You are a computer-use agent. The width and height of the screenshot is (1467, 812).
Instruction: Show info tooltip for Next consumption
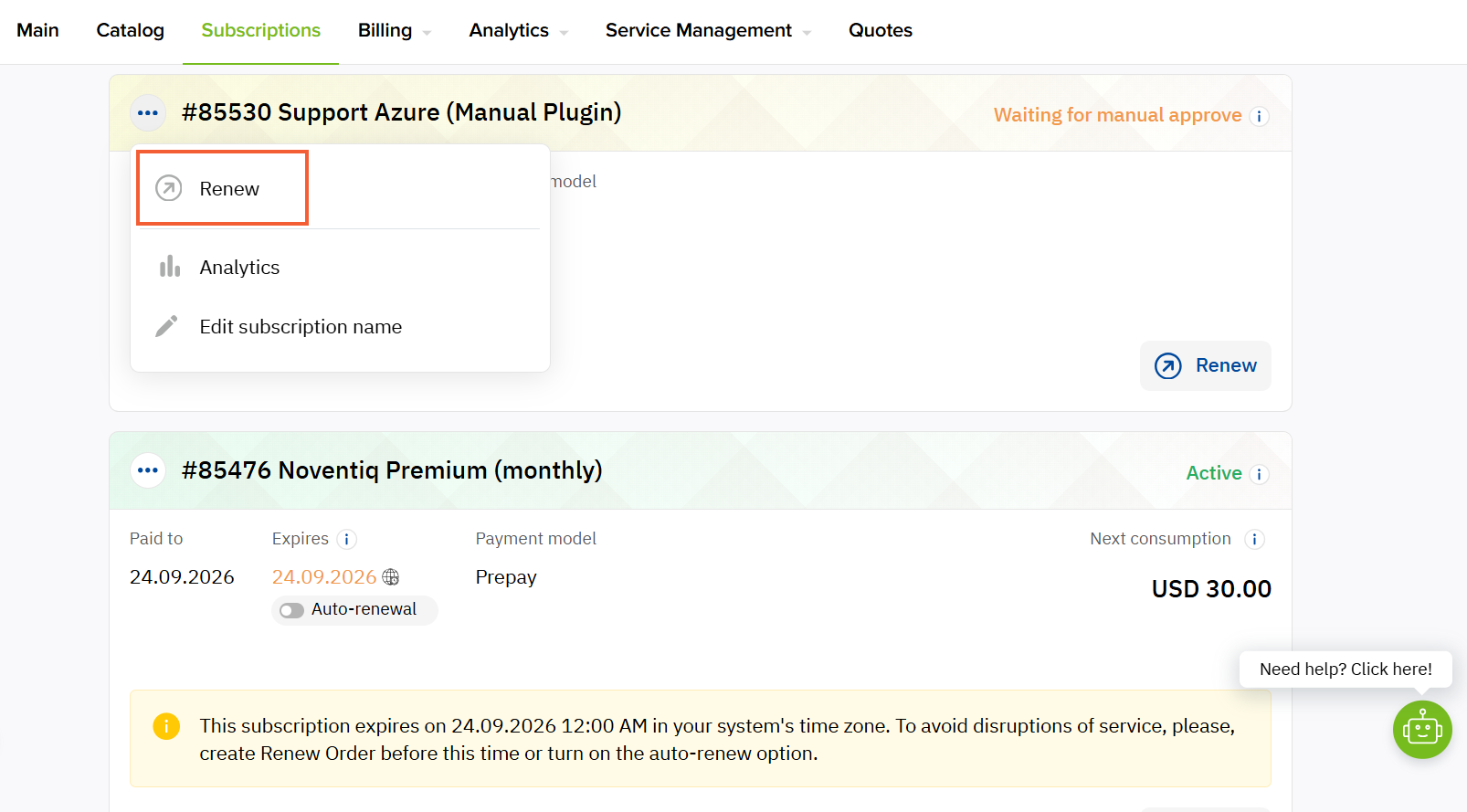(1254, 539)
